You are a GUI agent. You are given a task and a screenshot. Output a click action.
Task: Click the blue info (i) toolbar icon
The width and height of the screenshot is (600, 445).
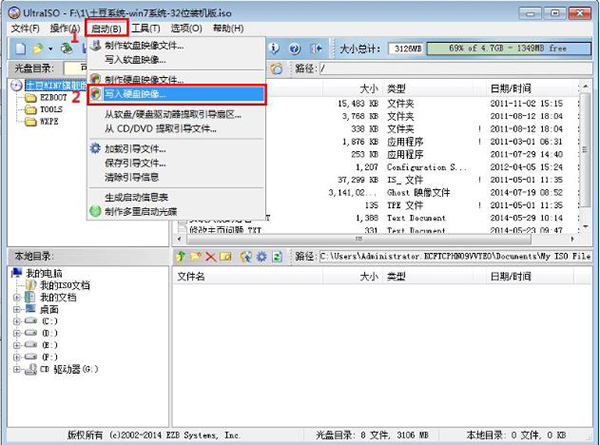pyautogui.click(x=274, y=48)
